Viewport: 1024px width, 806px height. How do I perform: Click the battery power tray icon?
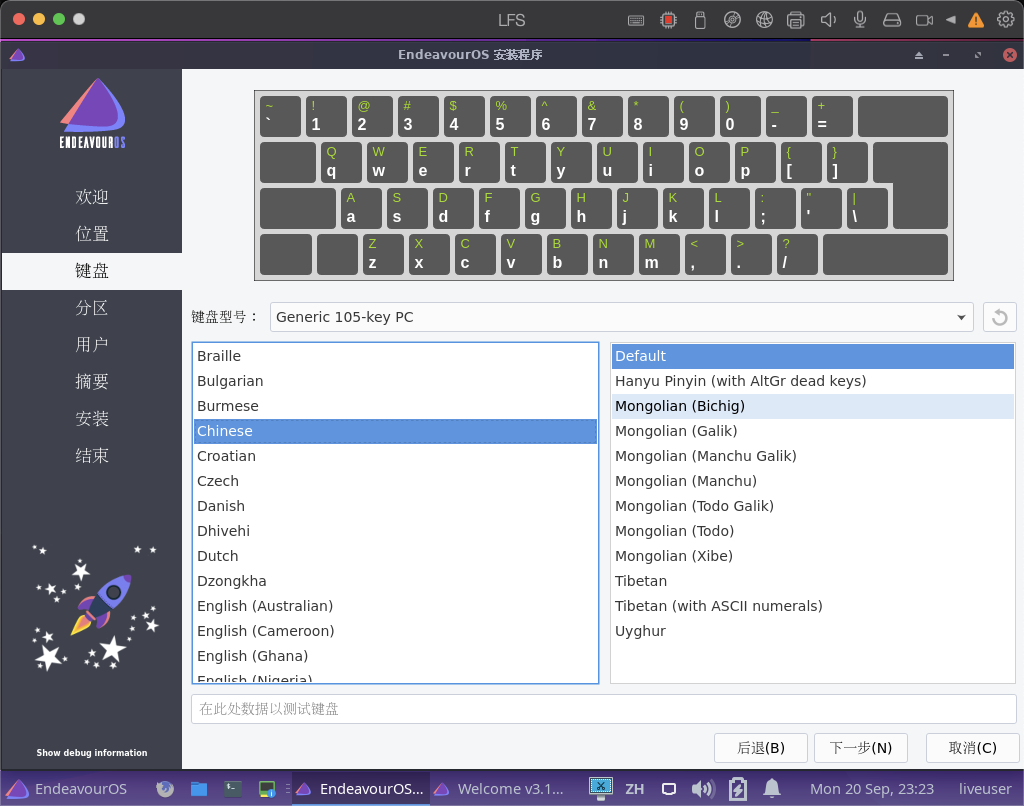pos(738,789)
